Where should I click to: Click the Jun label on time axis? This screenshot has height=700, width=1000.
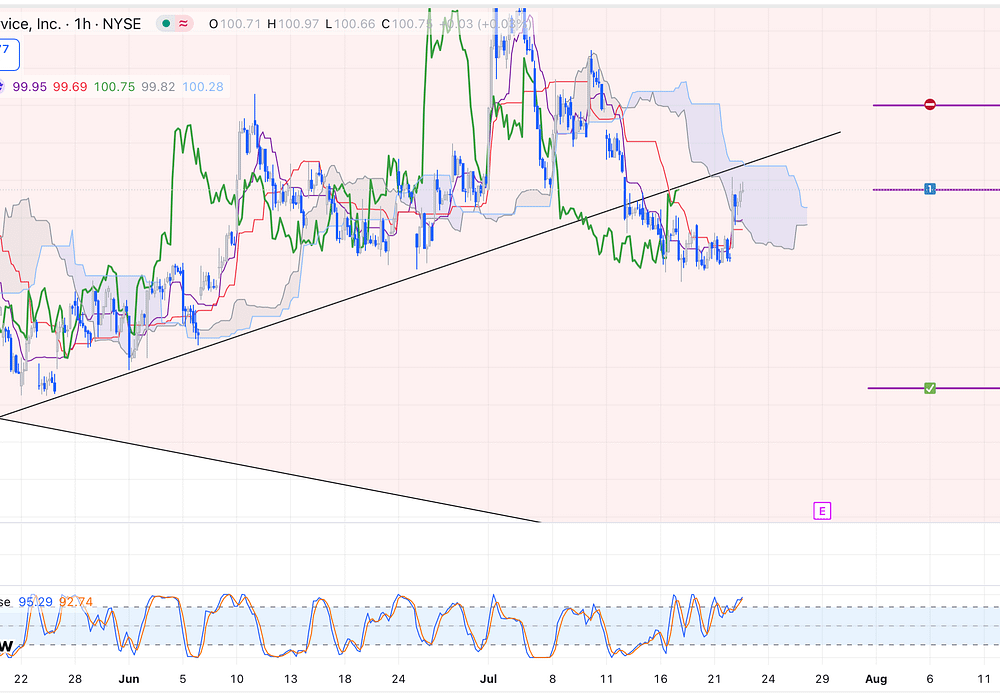click(x=130, y=677)
